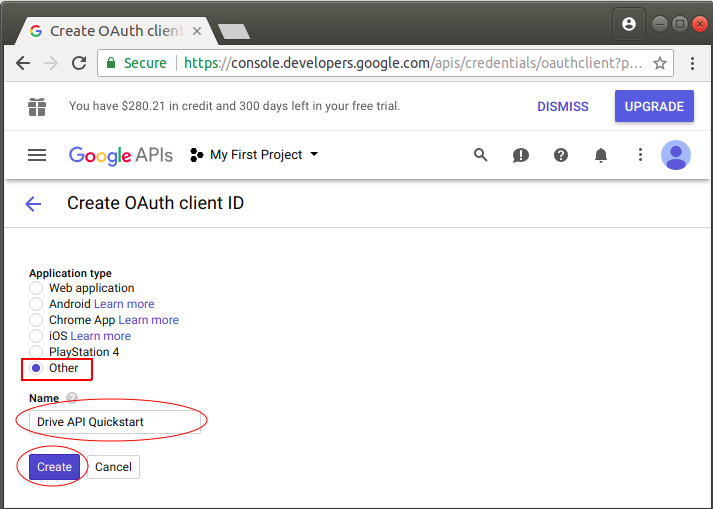Select PlayStation 4 application type
The height and width of the screenshot is (509, 713).
pos(36,352)
